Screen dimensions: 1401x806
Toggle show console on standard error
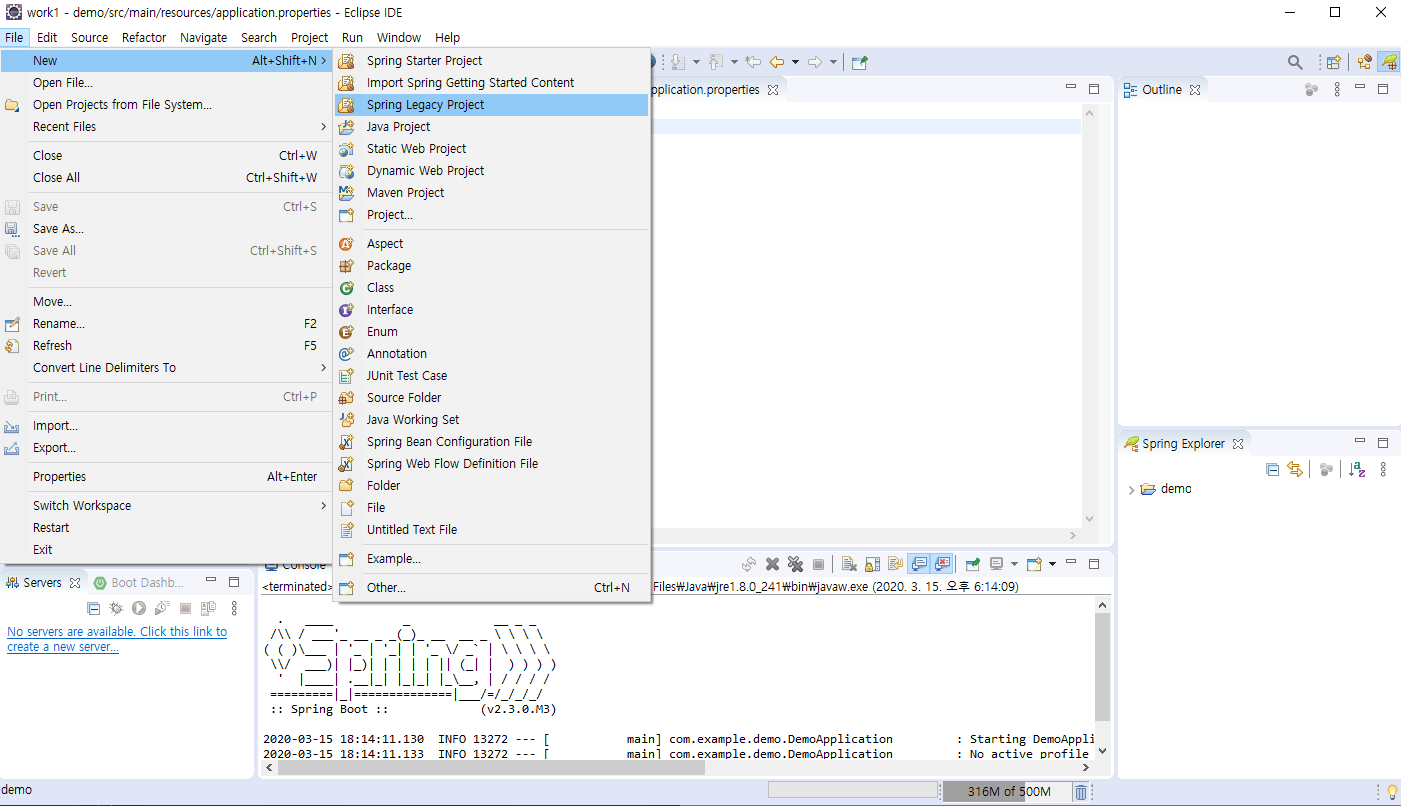[942, 564]
